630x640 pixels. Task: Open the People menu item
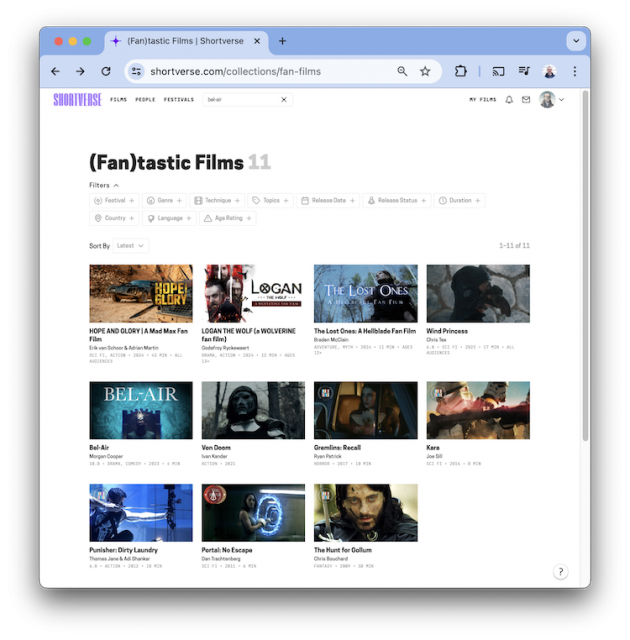145,100
